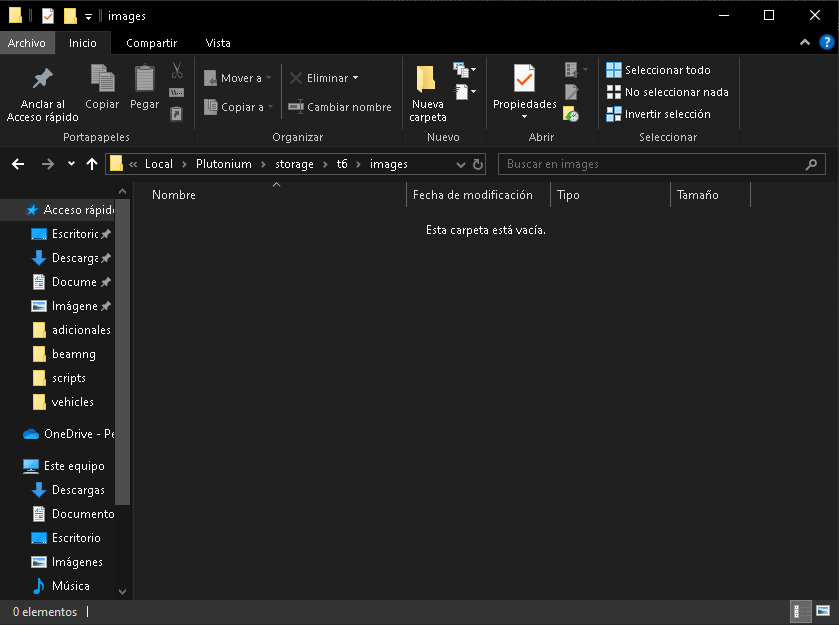The height and width of the screenshot is (625, 839).
Task: Switch to the Compartir tab
Action: click(x=151, y=43)
